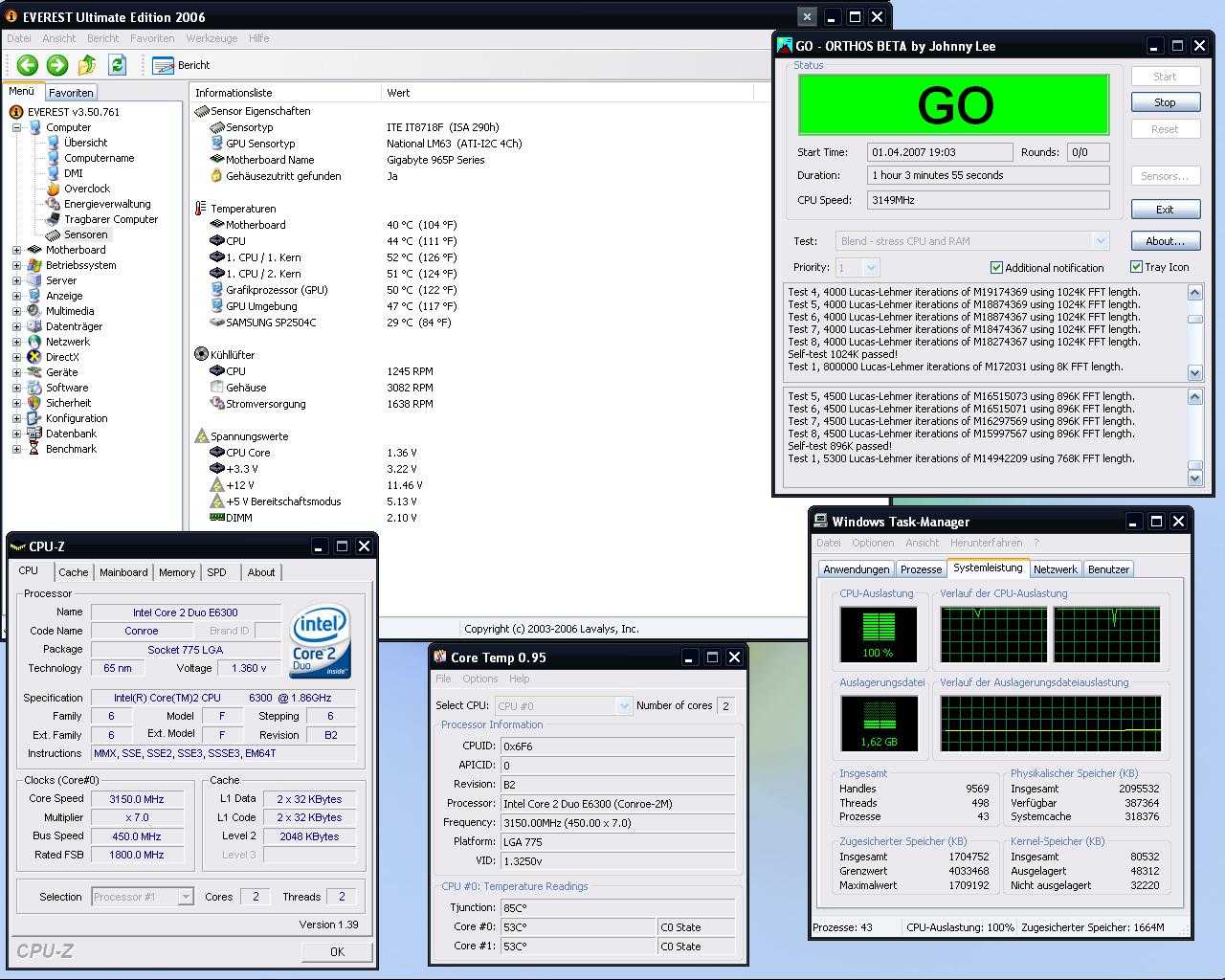Image resolution: width=1225 pixels, height=980 pixels.
Task: Click the Multimedia icon in the tree
Action: click(x=34, y=311)
